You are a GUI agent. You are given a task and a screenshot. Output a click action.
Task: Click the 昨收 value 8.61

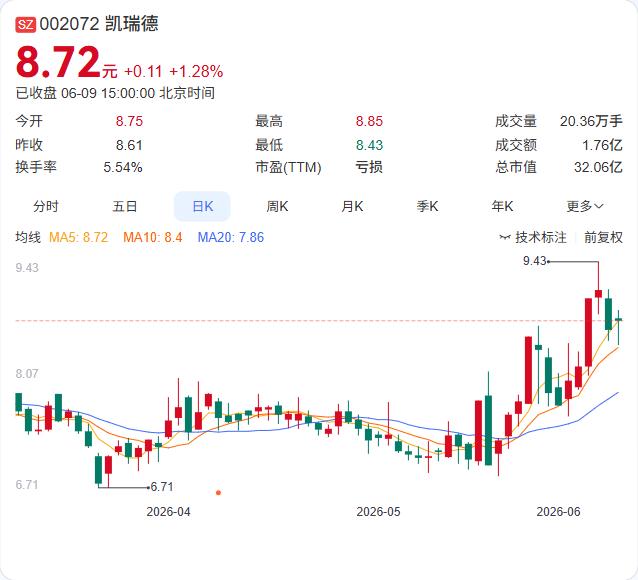pyautogui.click(x=129, y=145)
